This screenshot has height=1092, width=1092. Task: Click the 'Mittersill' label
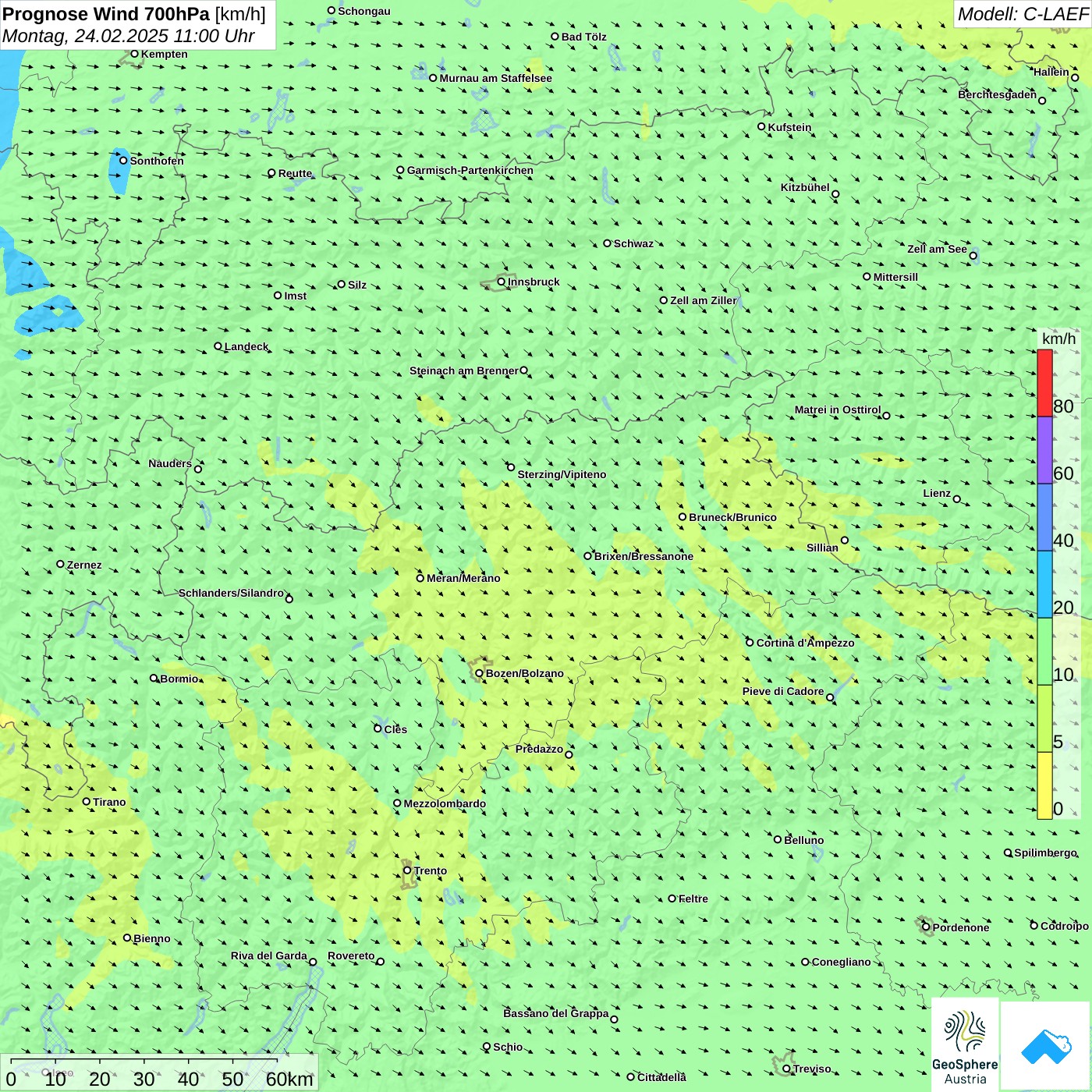(x=895, y=278)
